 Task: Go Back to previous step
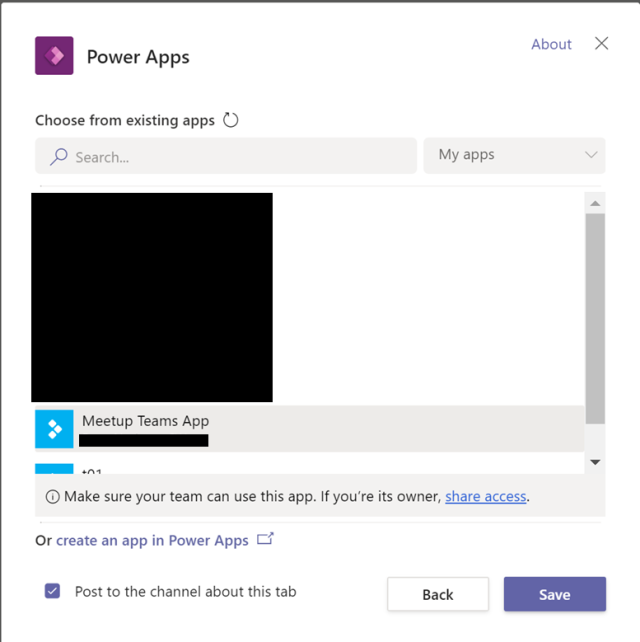pos(438,594)
